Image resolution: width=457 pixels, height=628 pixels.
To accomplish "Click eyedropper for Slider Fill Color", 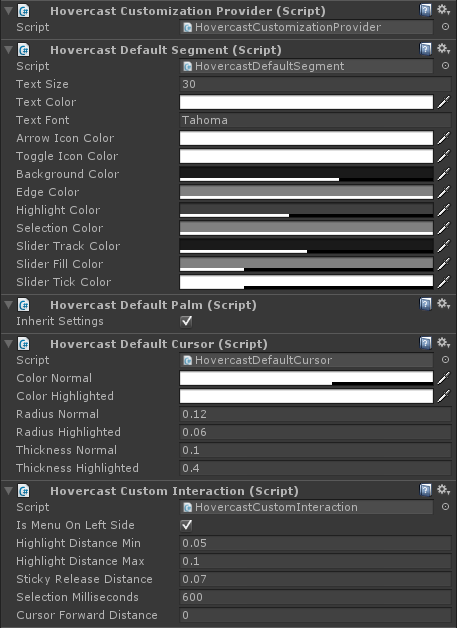I will pos(443,264).
